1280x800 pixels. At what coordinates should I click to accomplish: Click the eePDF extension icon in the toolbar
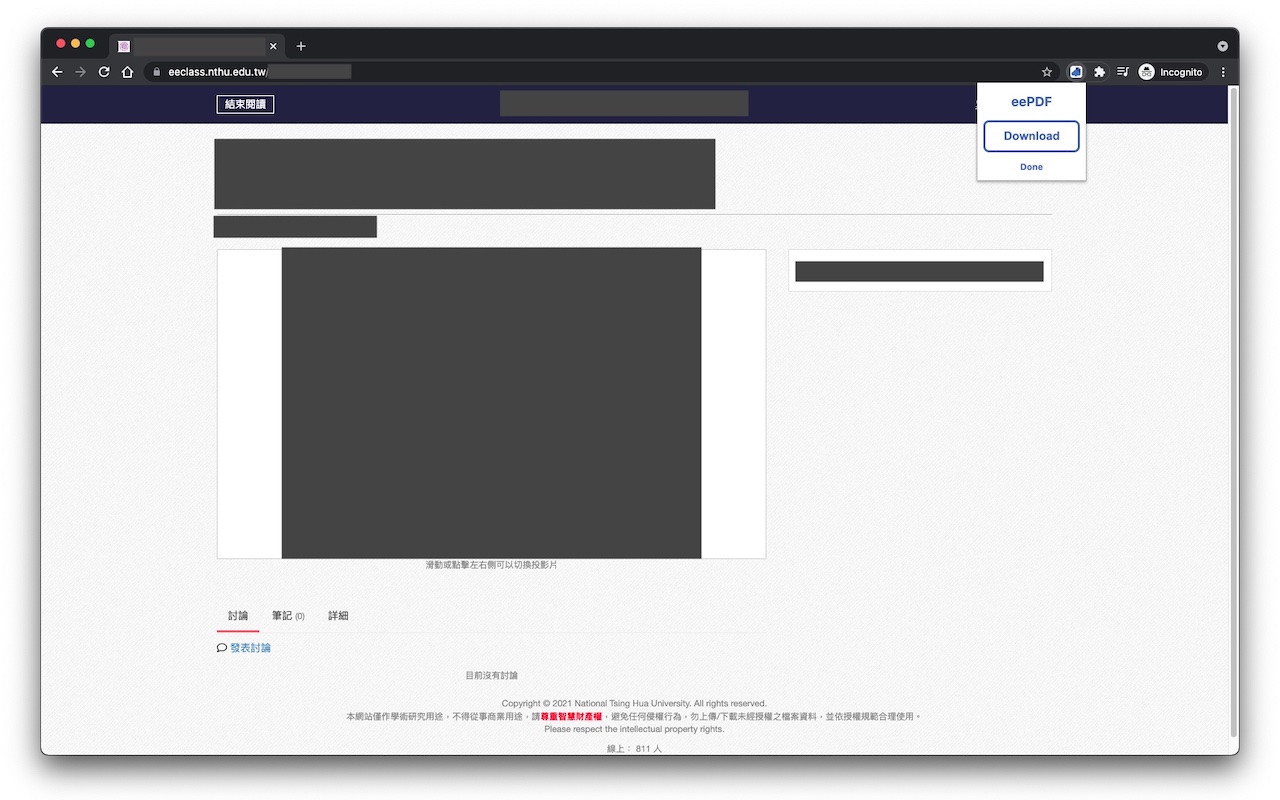1075,71
